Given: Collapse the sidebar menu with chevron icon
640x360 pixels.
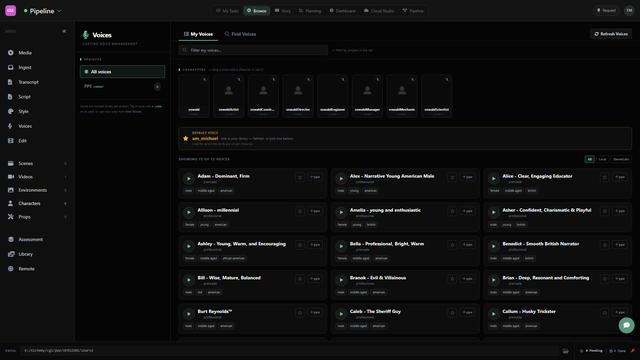Looking at the screenshot, I should pos(64,31).
